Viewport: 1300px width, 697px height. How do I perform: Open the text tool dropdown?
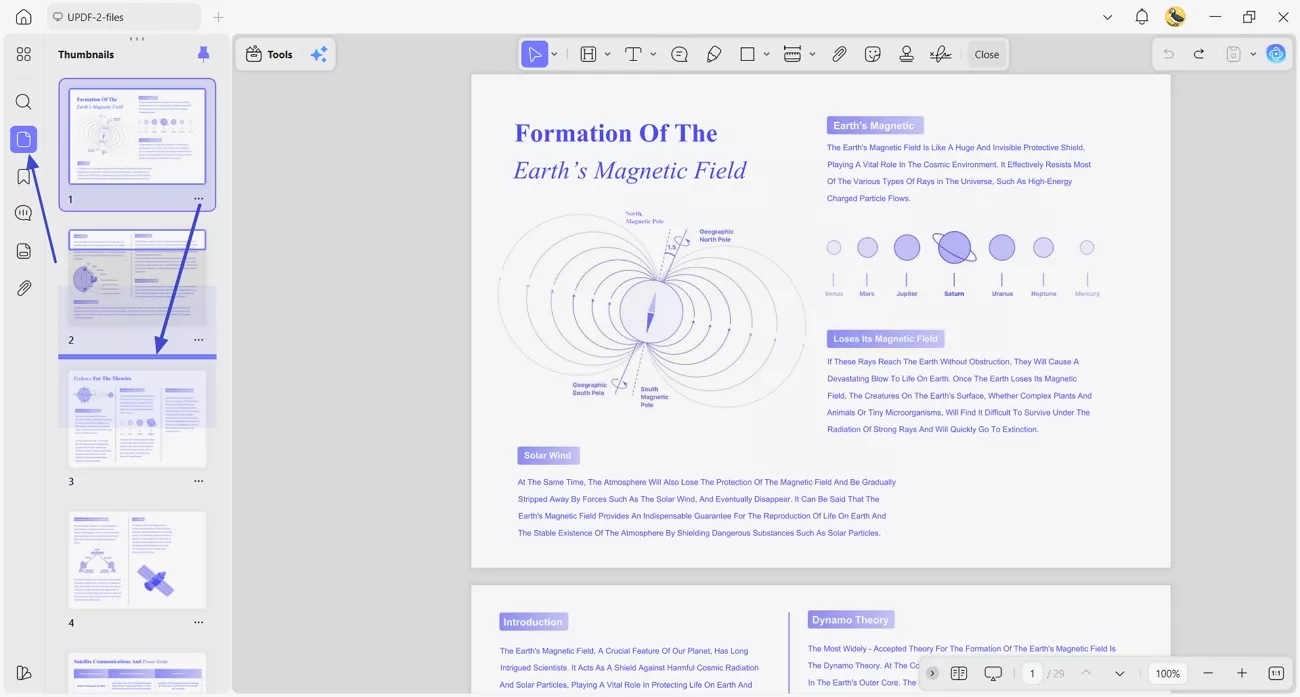coord(652,54)
